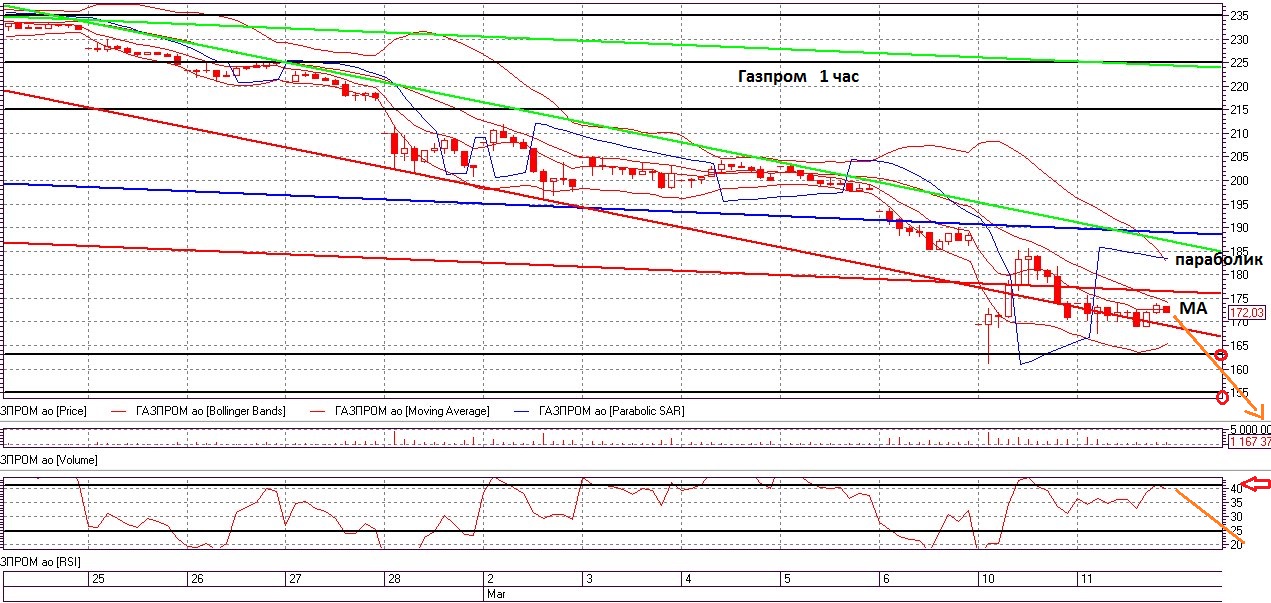
Task: Click the 230 price axis label
Action: click(x=1239, y=40)
